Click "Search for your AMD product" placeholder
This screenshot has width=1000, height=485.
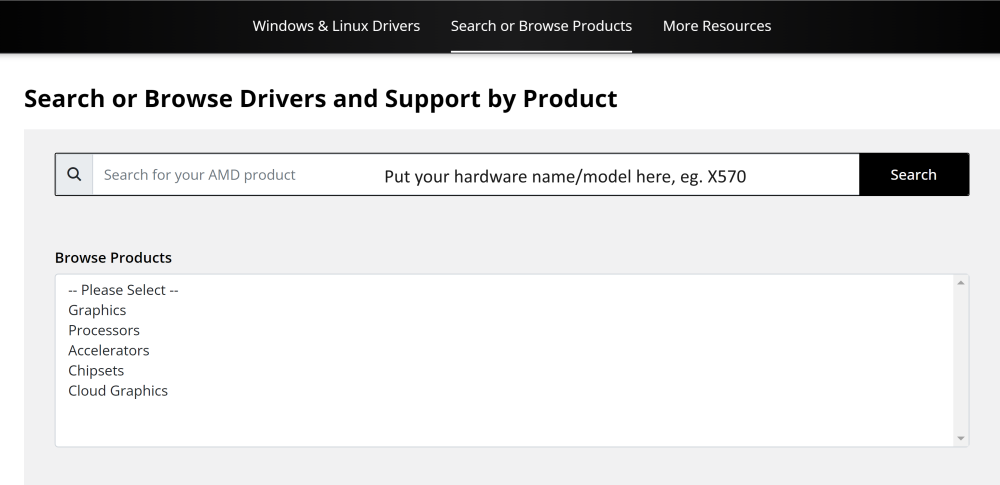click(x=200, y=175)
